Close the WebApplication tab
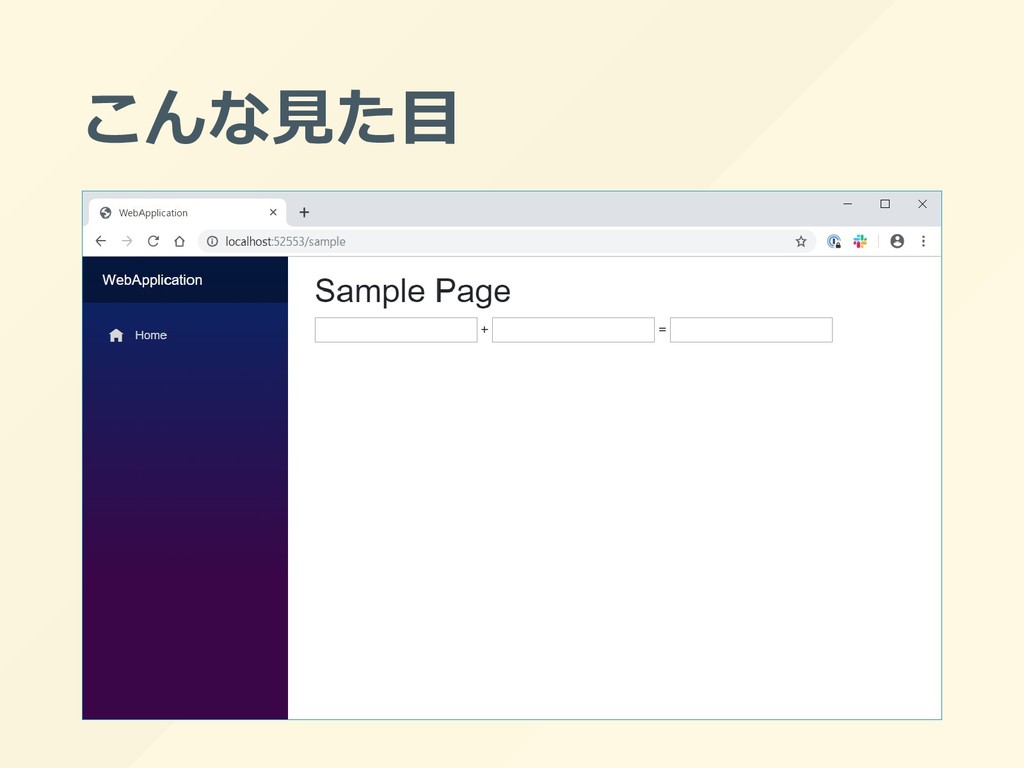 pos(273,212)
